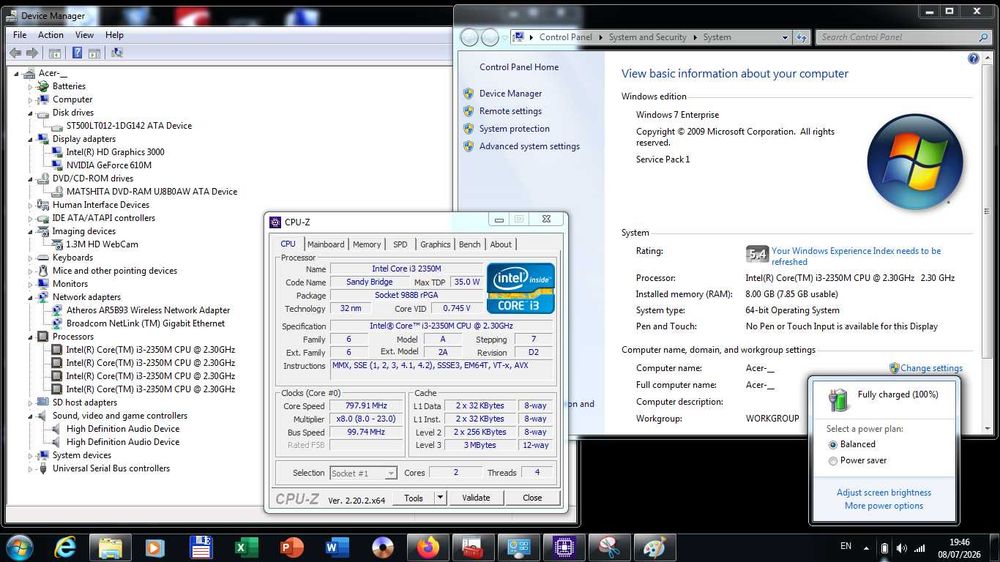This screenshot has width=1000, height=562.
Task: Open the CPU-Z Tools dropdown arrow
Action: [440, 498]
